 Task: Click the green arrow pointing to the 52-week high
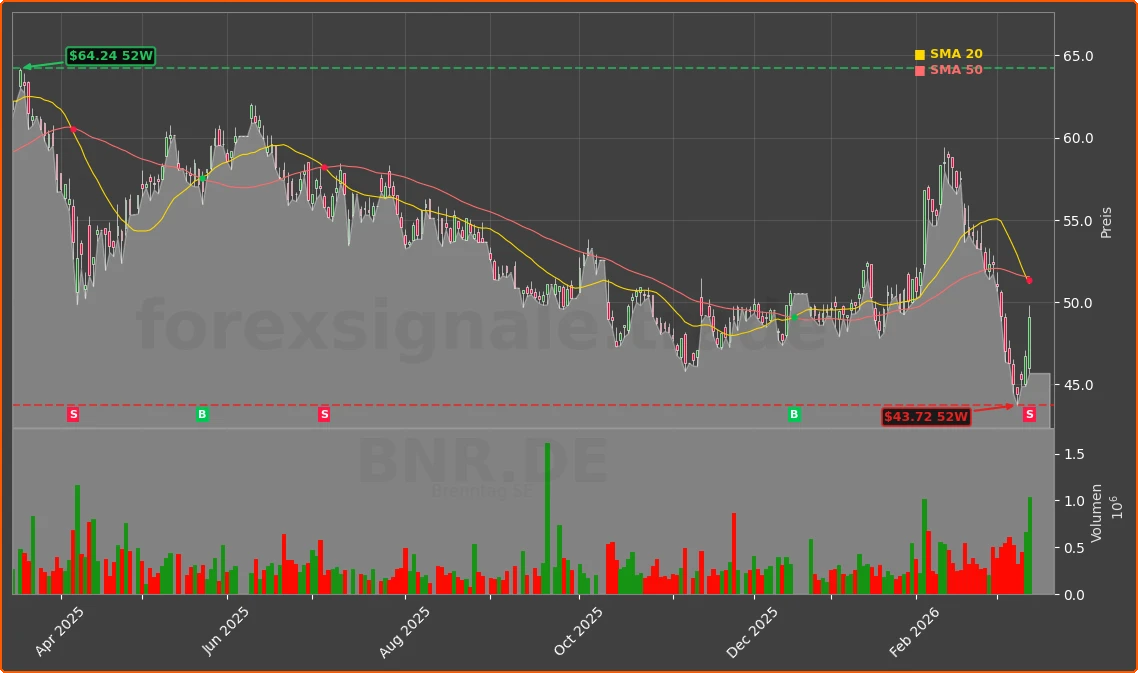tap(40, 64)
